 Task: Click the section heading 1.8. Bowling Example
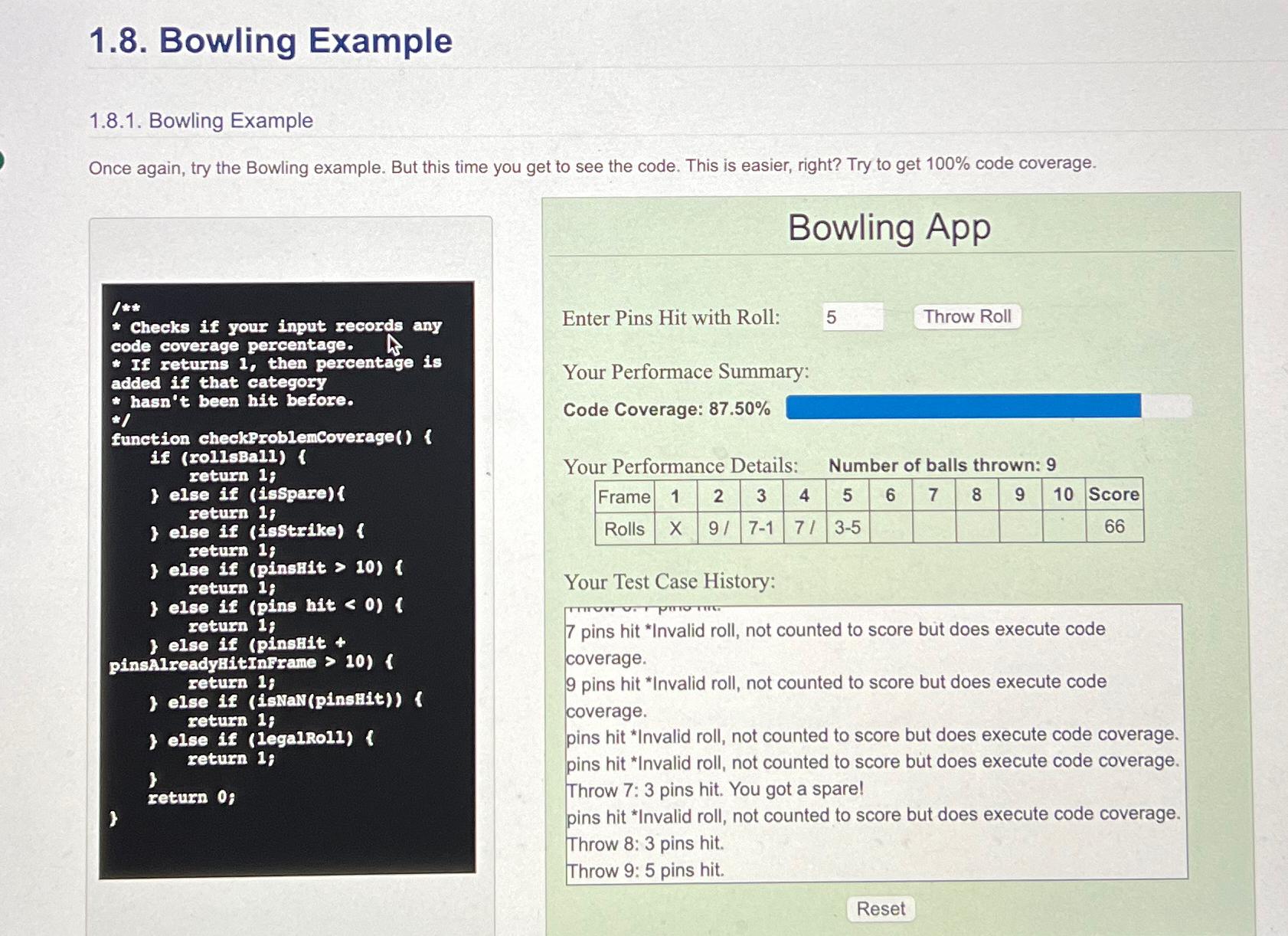point(270,42)
